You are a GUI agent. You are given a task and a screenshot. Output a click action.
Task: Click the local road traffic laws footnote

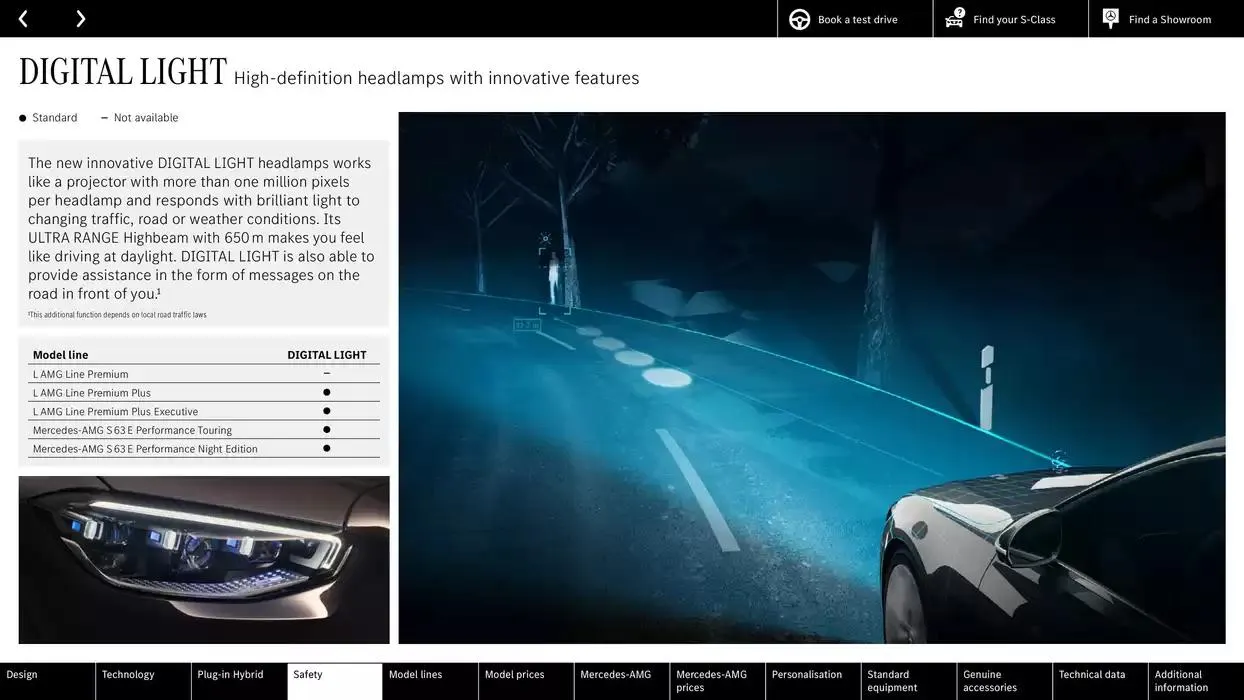117,315
